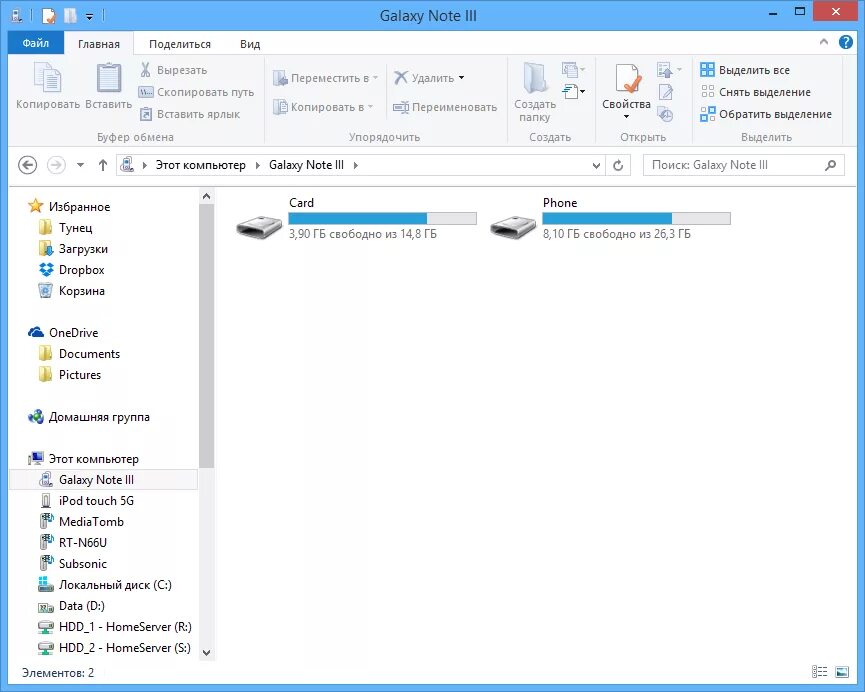Click the Вставить (Paste) clipboard icon
This screenshot has height=692, width=865.
[x=109, y=77]
